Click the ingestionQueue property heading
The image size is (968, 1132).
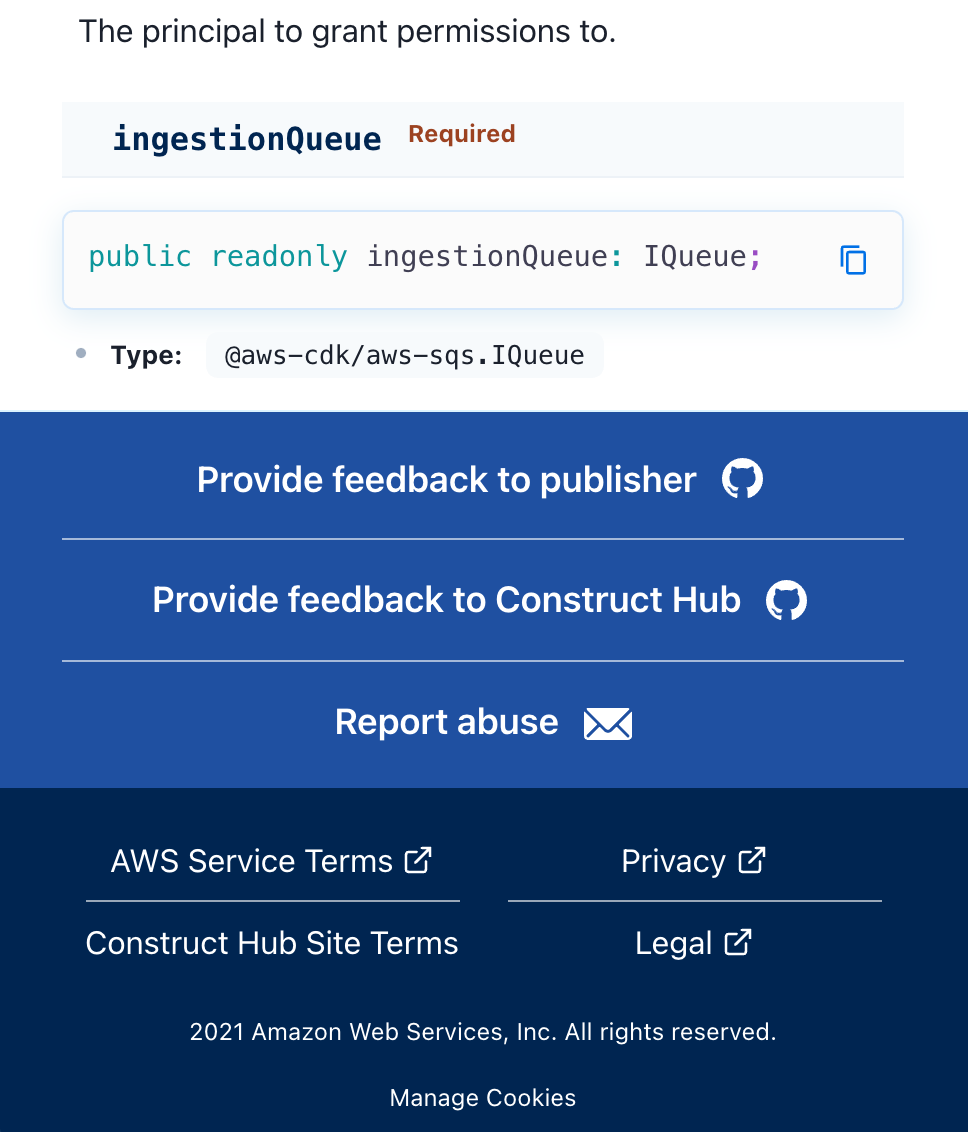[246, 138]
